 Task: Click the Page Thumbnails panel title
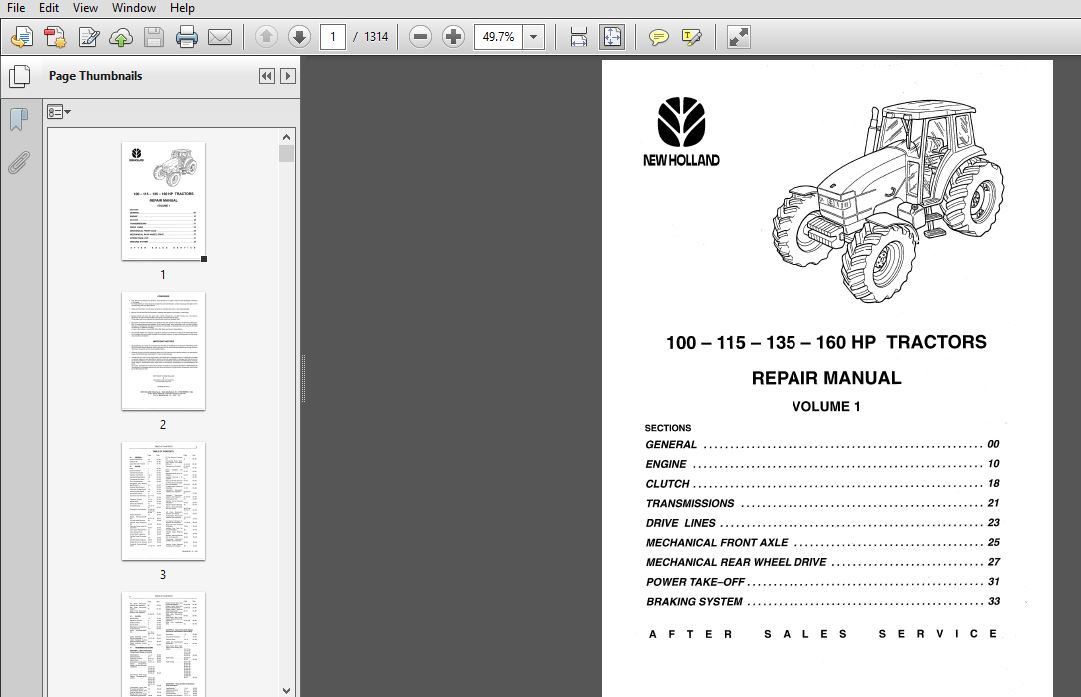pos(95,76)
